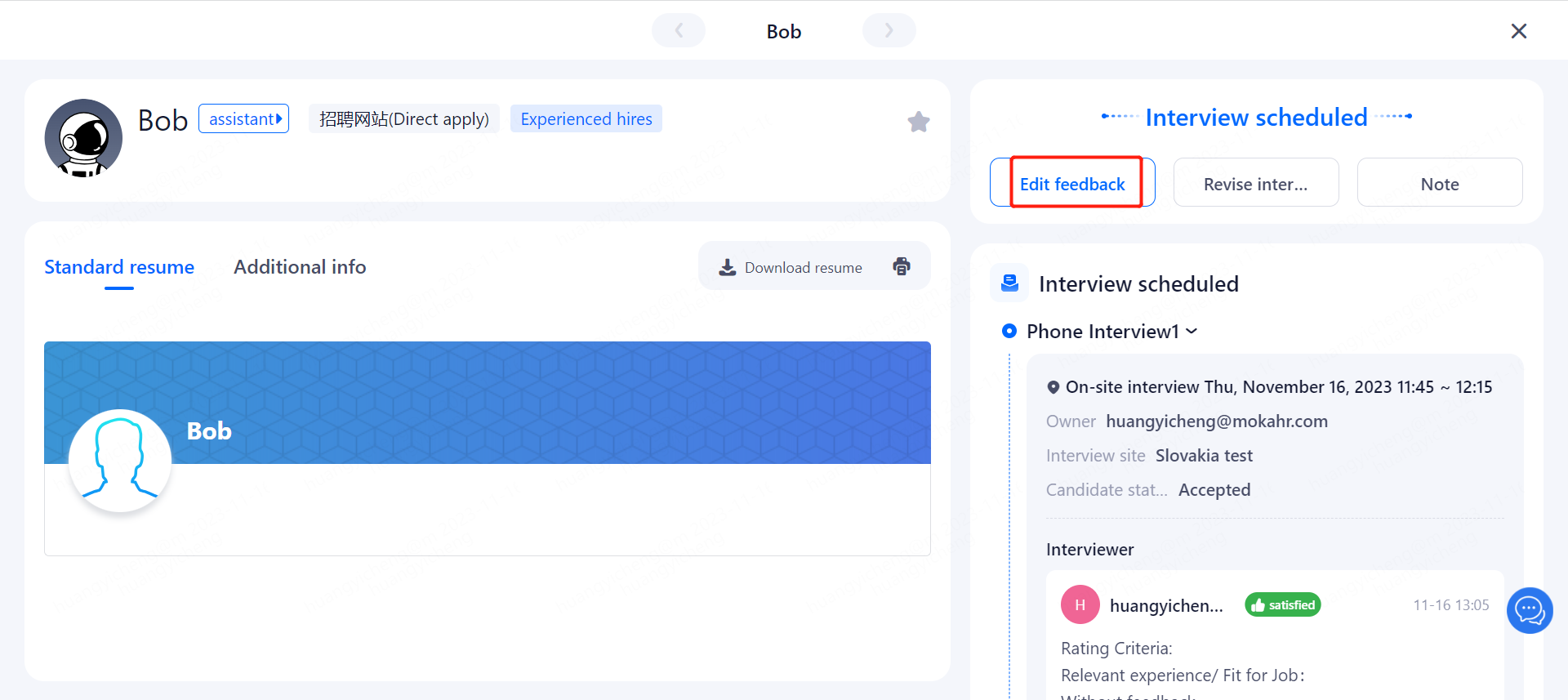The height and width of the screenshot is (700, 1568).
Task: Add a Note to the candidate
Action: click(x=1439, y=184)
